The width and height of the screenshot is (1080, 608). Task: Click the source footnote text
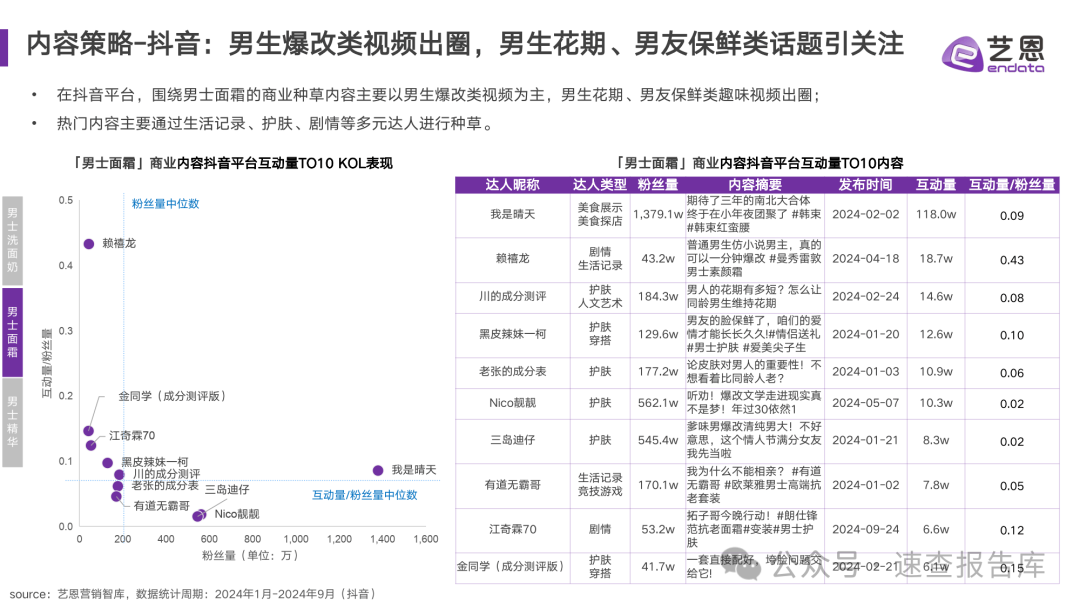pyautogui.click(x=192, y=594)
